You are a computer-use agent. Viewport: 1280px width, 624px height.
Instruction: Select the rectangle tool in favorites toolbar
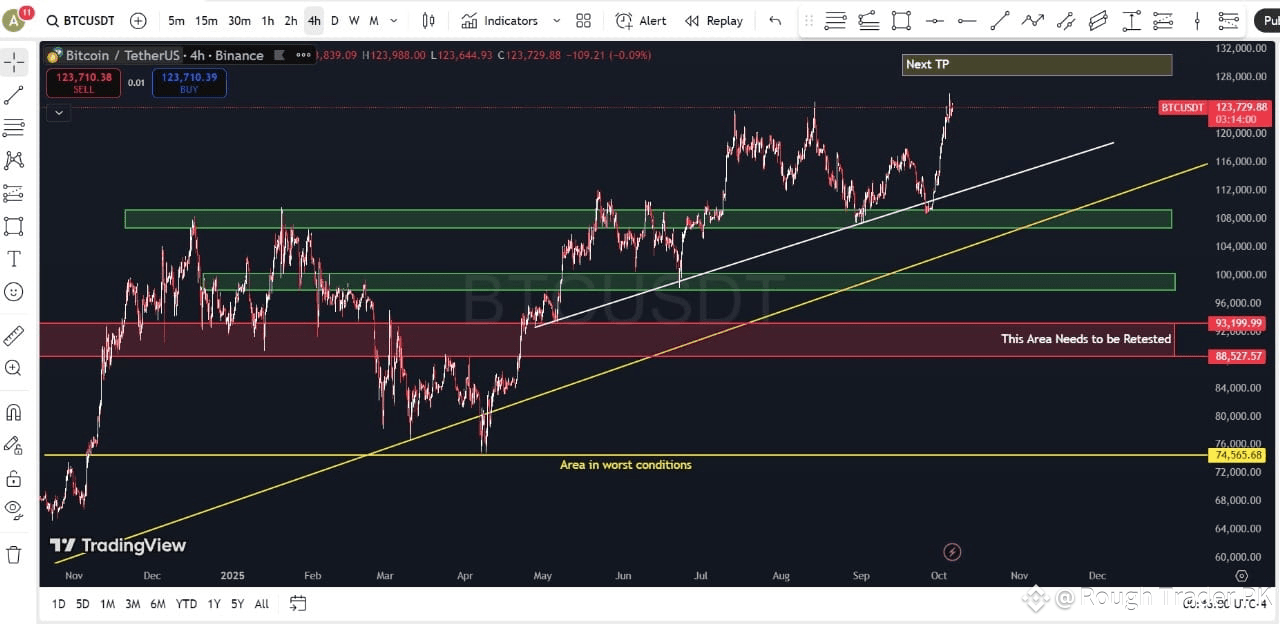901,21
